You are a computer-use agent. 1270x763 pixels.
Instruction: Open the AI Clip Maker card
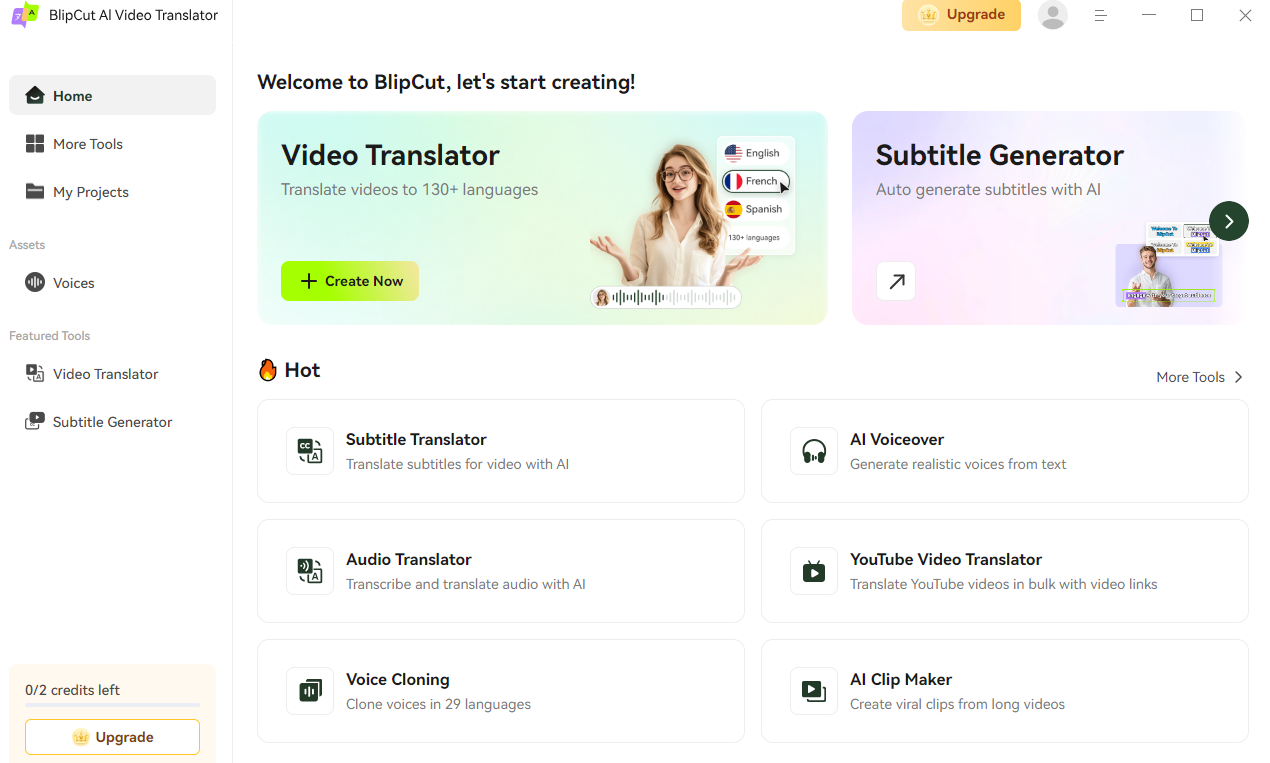pos(1005,691)
